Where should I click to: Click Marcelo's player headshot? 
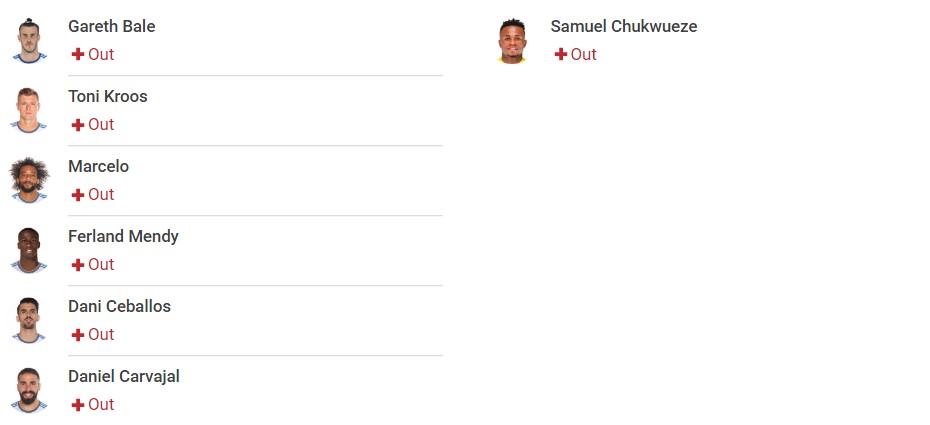28,180
